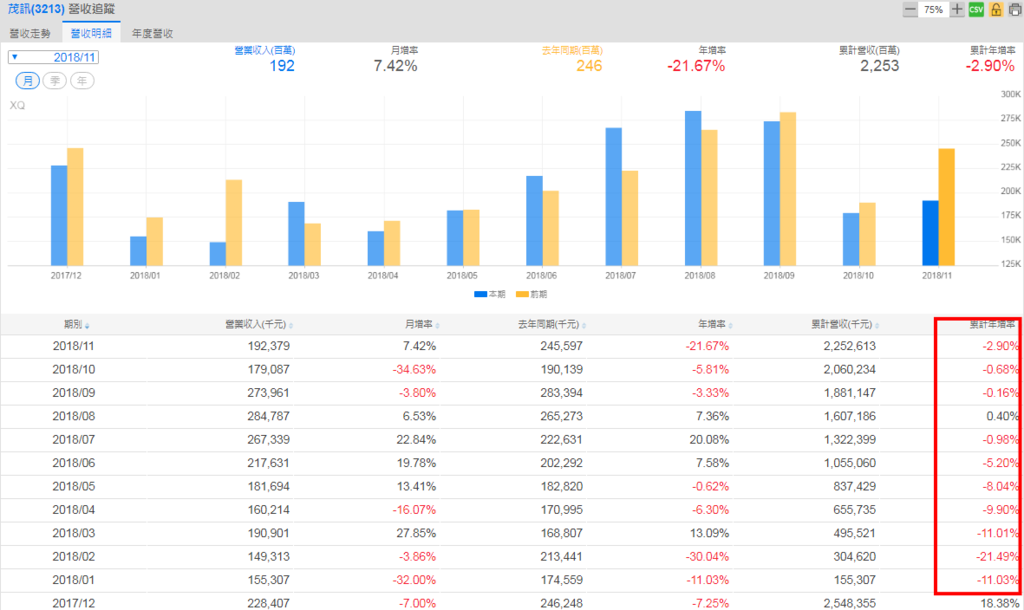Click year growth cell 20.08%

coord(709,440)
